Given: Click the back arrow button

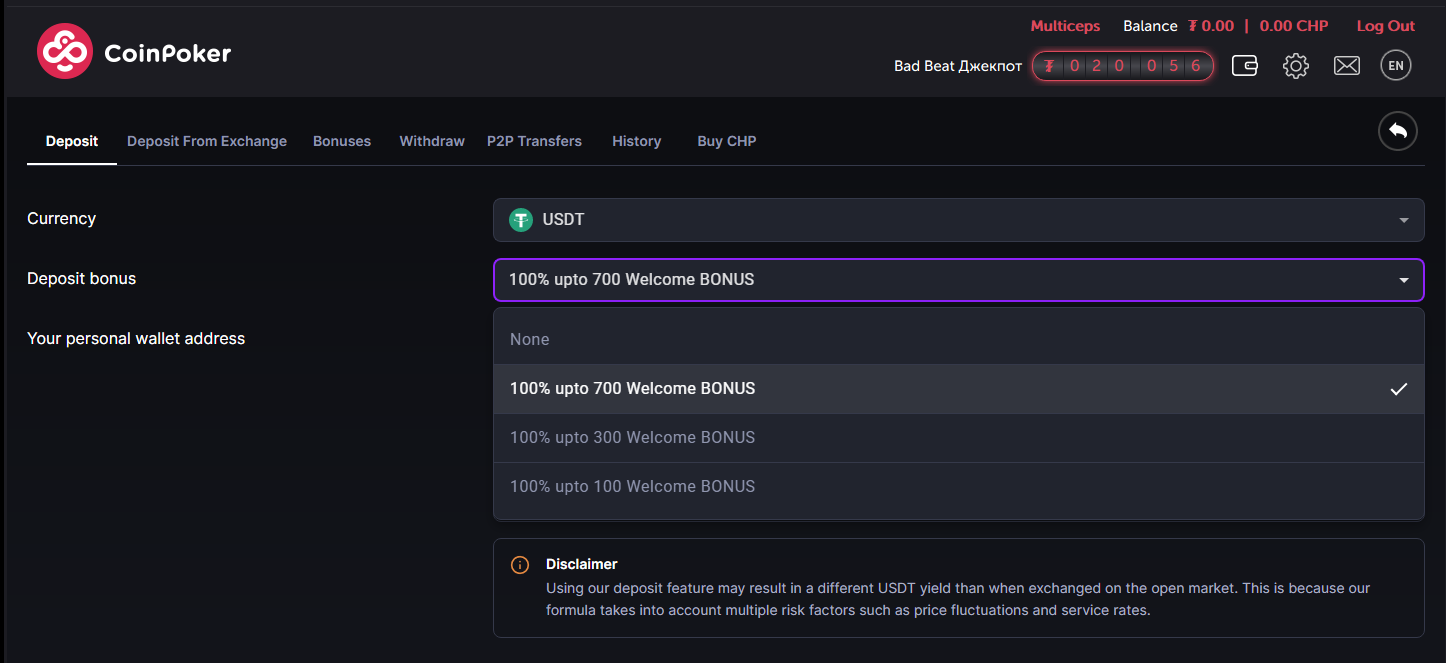Looking at the screenshot, I should pos(1397,131).
